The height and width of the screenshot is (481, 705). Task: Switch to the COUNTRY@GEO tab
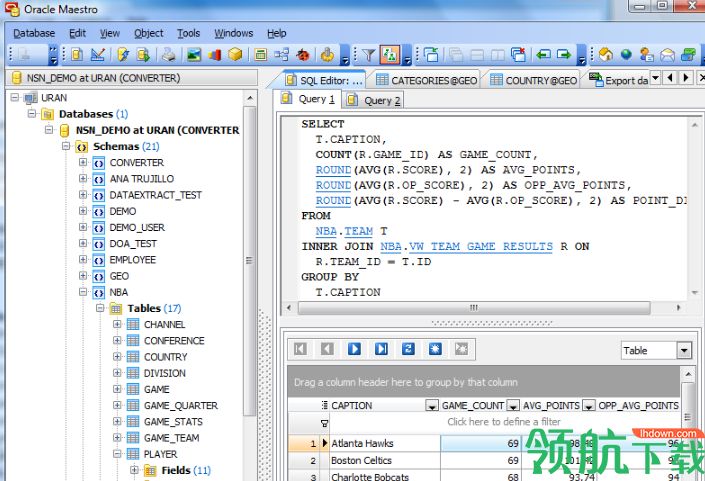pos(533,80)
